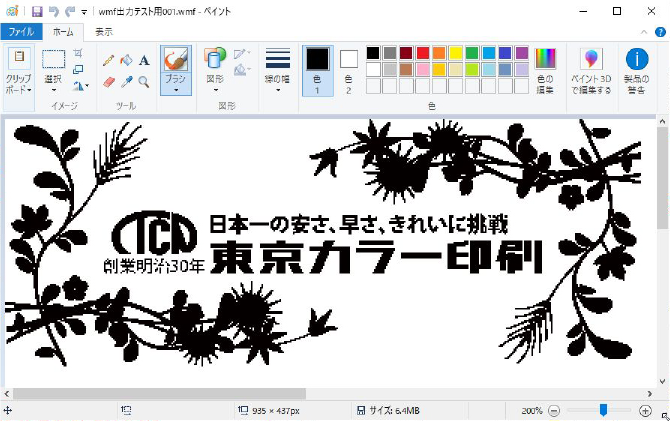Click the horizontal scrollbar thumb

point(159,393)
